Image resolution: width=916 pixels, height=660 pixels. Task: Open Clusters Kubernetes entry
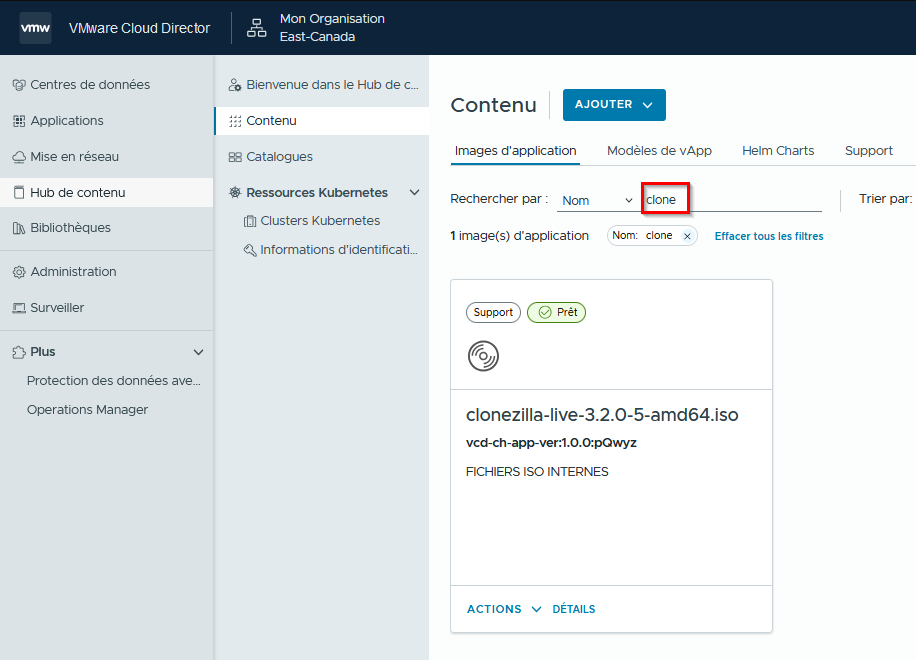click(x=320, y=221)
